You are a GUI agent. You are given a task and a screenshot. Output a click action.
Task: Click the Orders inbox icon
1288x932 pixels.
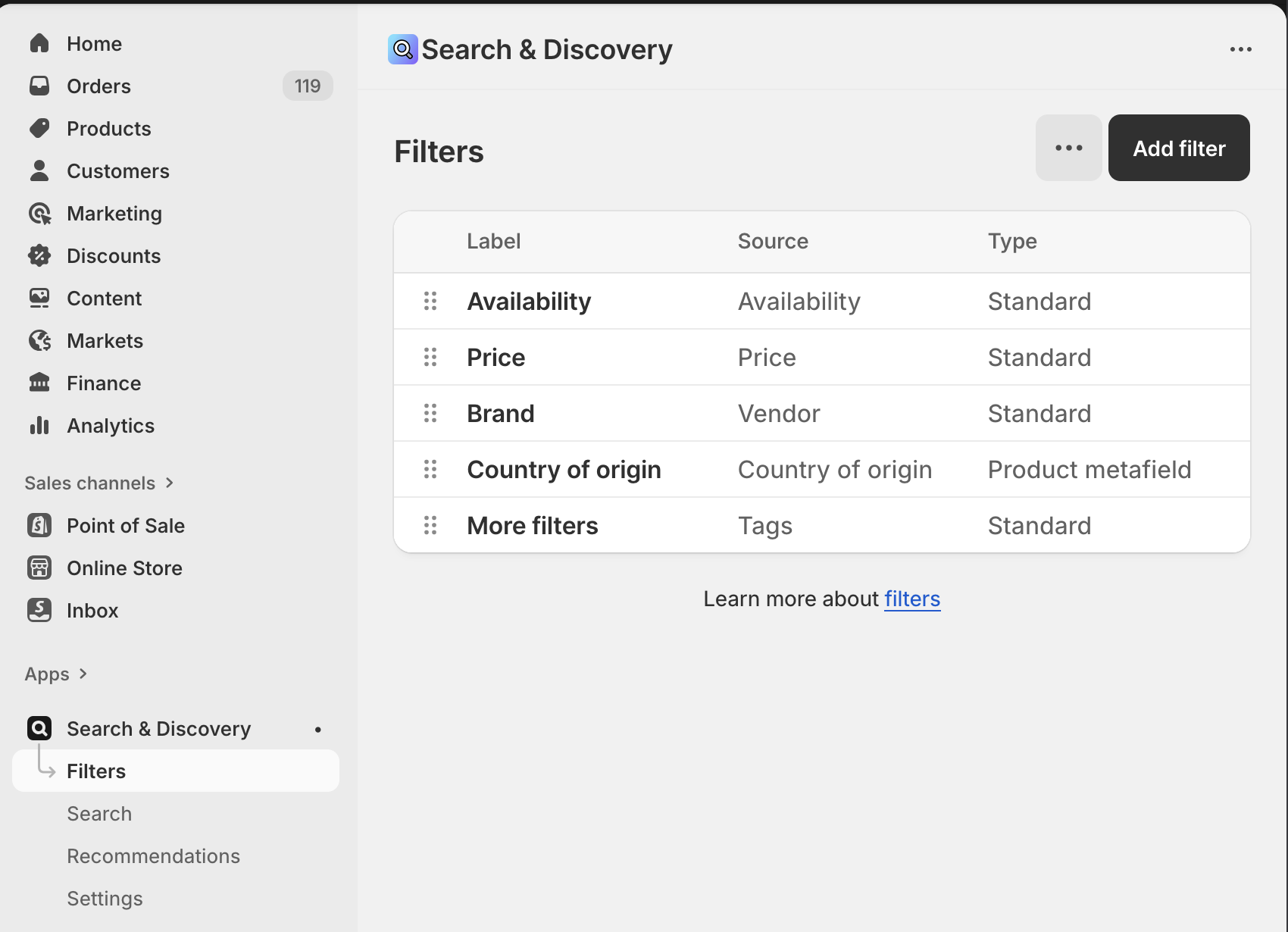[39, 86]
